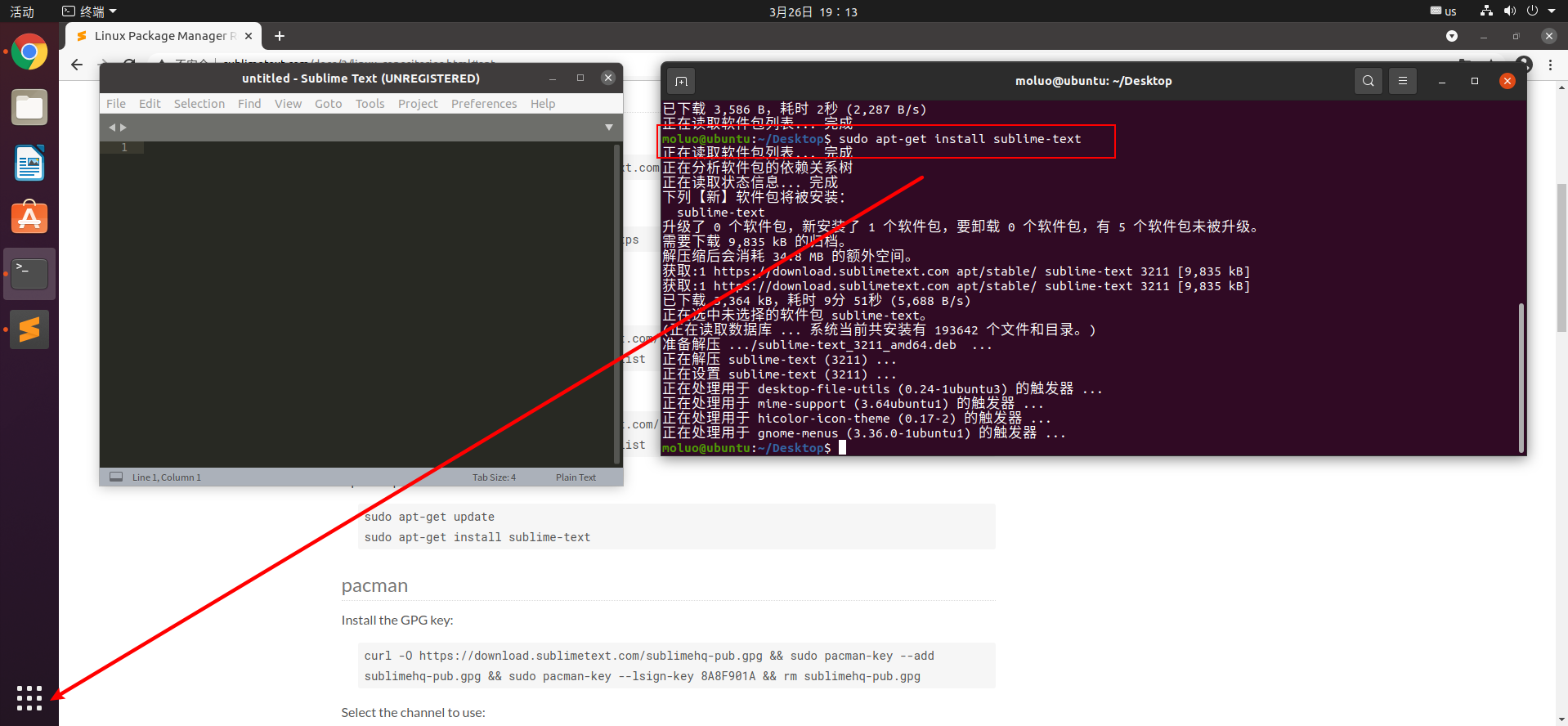The height and width of the screenshot is (726, 1568).
Task: Open the terminal hamburger menu
Action: click(x=1403, y=81)
